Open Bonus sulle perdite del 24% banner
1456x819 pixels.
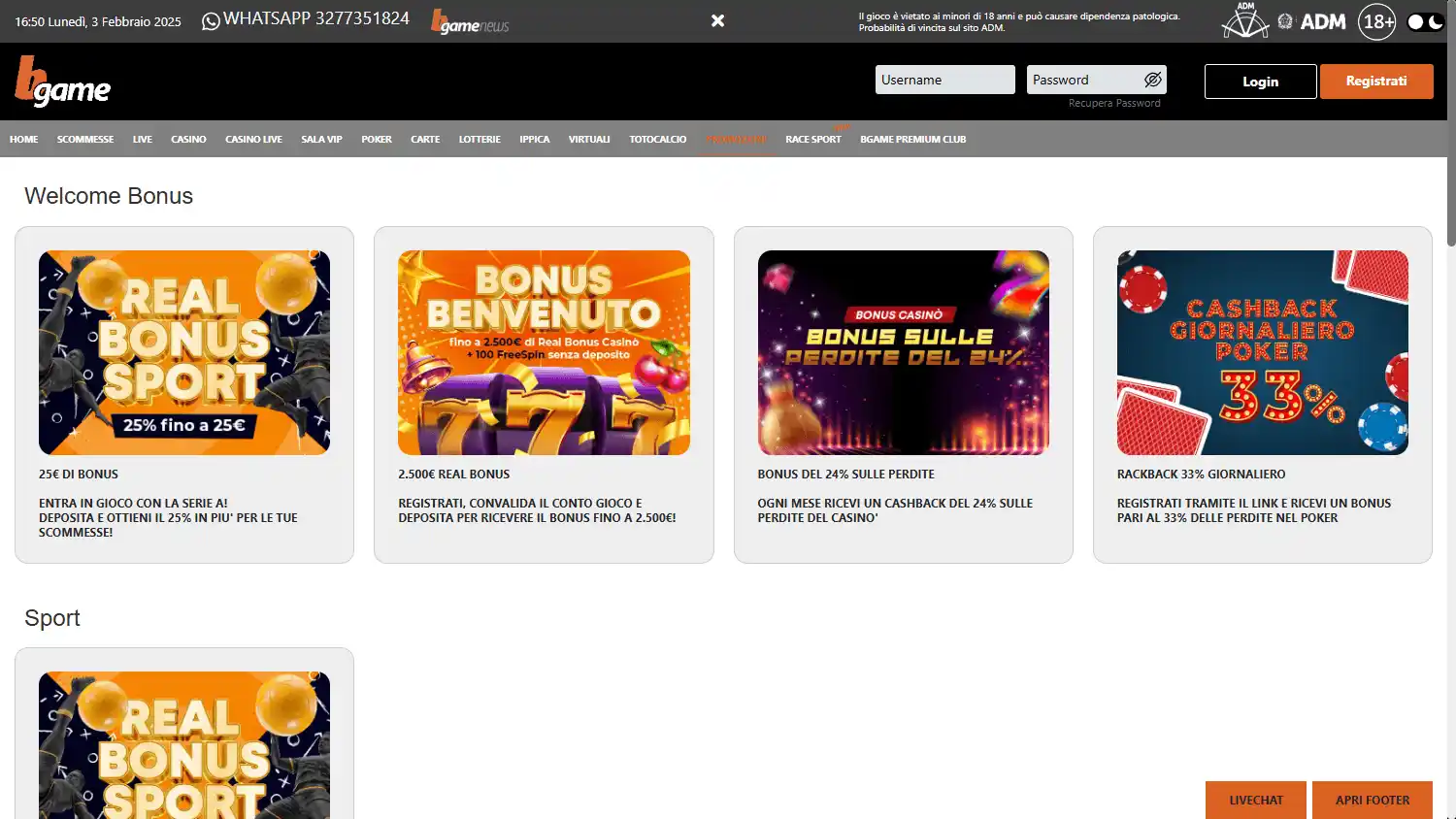click(903, 352)
